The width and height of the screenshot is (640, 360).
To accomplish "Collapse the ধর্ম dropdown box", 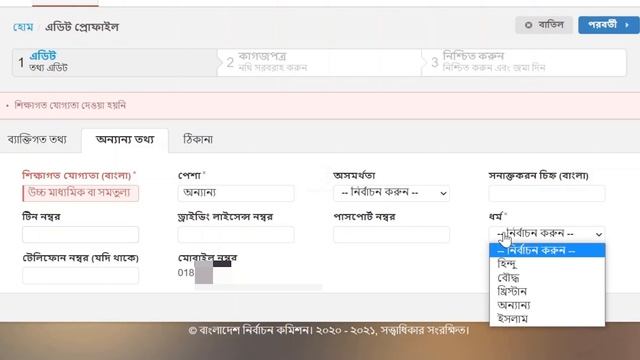I will pos(547,234).
